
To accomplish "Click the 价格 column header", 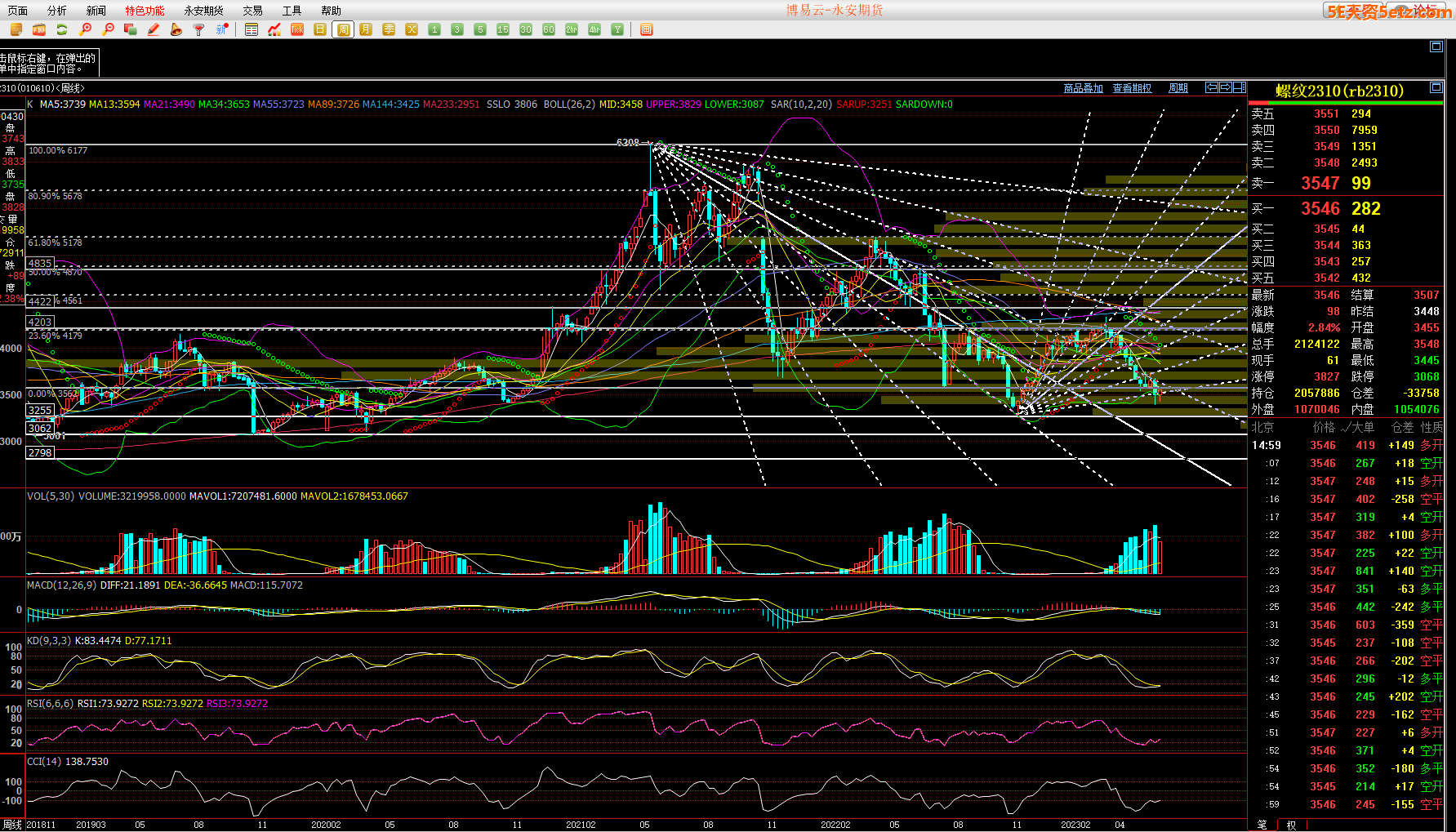I will click(1324, 427).
